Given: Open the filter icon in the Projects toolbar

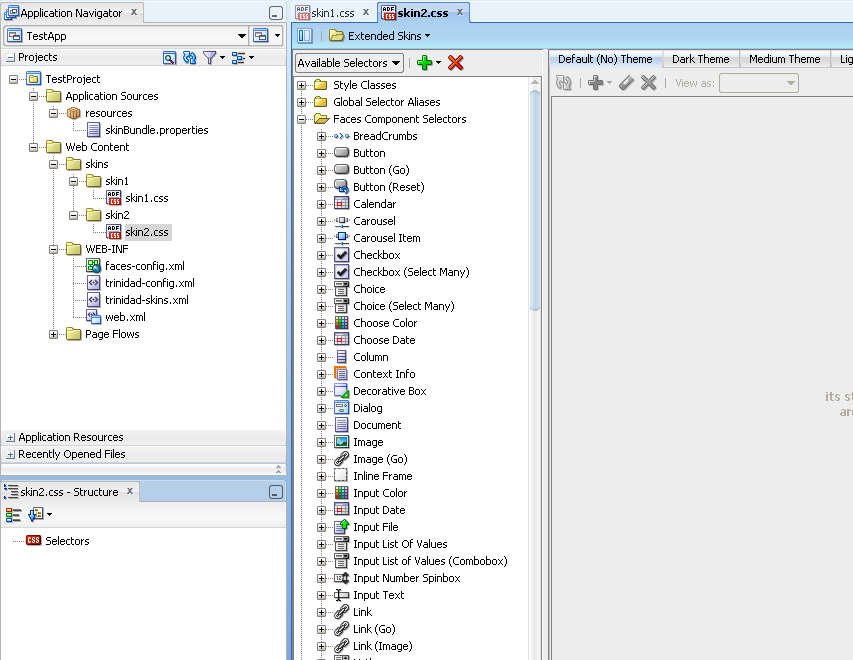Looking at the screenshot, I should click(x=210, y=58).
